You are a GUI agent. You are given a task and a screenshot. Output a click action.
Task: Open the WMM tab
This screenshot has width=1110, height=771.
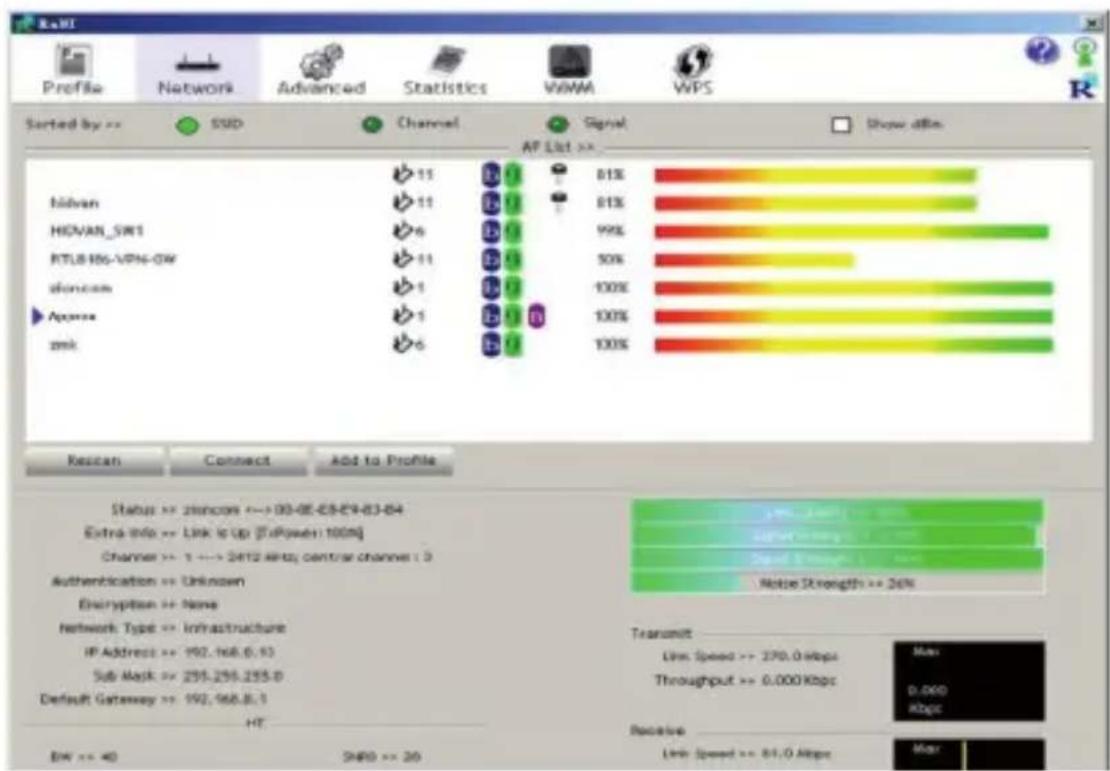click(569, 69)
